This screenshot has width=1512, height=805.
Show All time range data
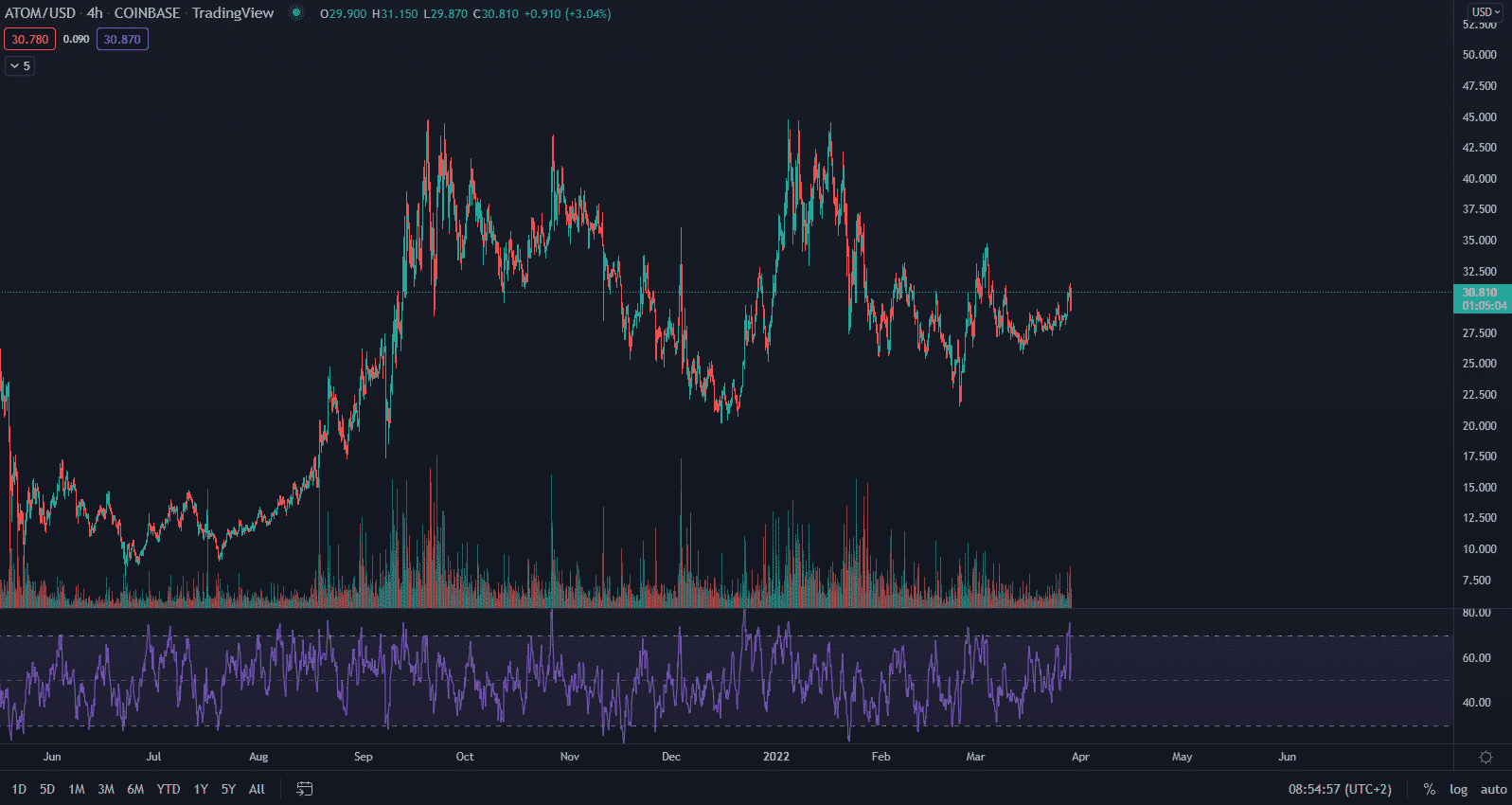(x=257, y=789)
